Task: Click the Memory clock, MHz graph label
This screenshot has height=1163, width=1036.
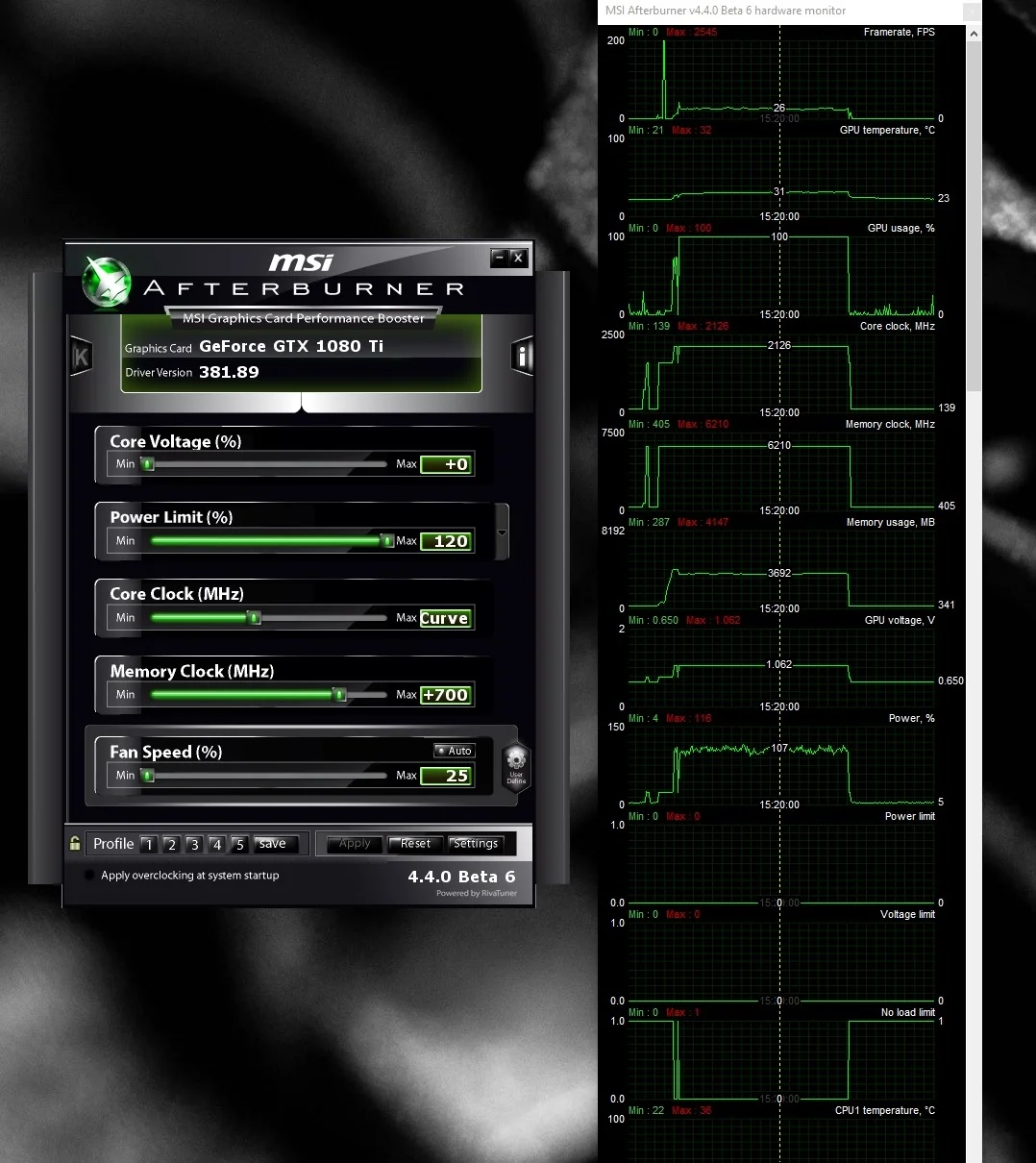Action: [890, 424]
